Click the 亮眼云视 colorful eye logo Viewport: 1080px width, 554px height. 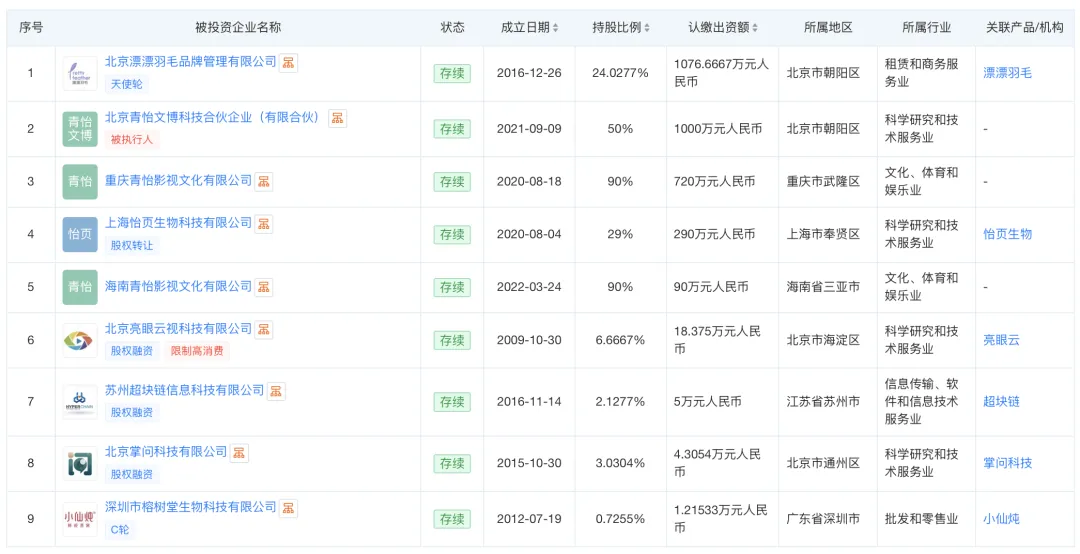coord(80,340)
